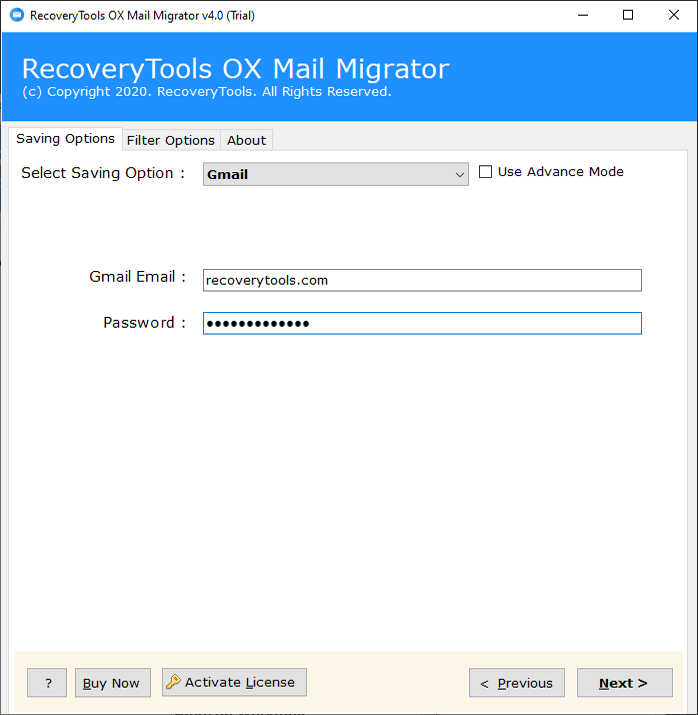698x715 pixels.
Task: Enable Use Advance Mode checkbox
Action: (x=485, y=172)
